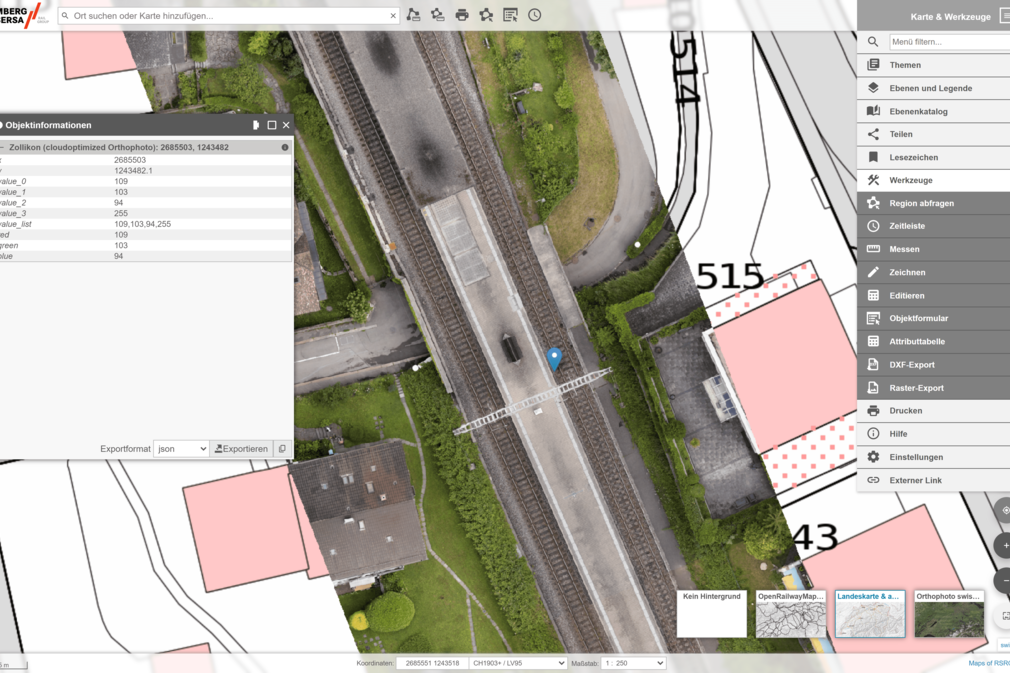
Task: Click the Ort suchen search input field
Action: click(220, 15)
